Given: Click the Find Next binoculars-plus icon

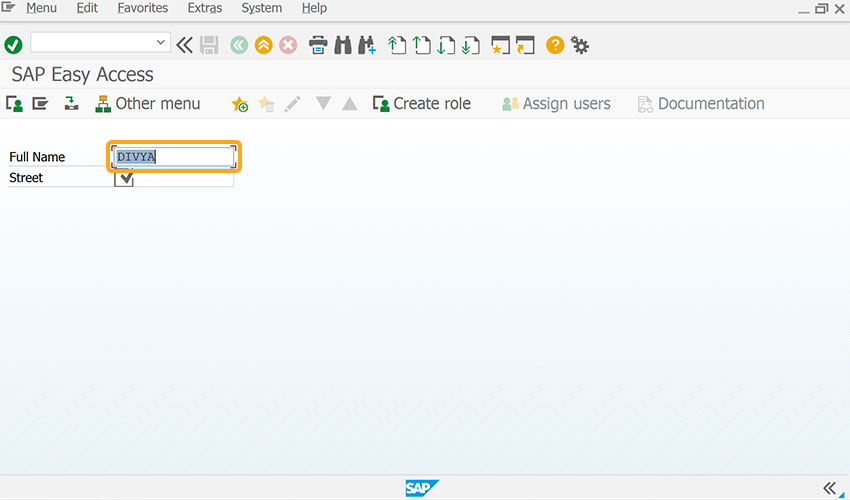Looking at the screenshot, I should click(x=367, y=45).
